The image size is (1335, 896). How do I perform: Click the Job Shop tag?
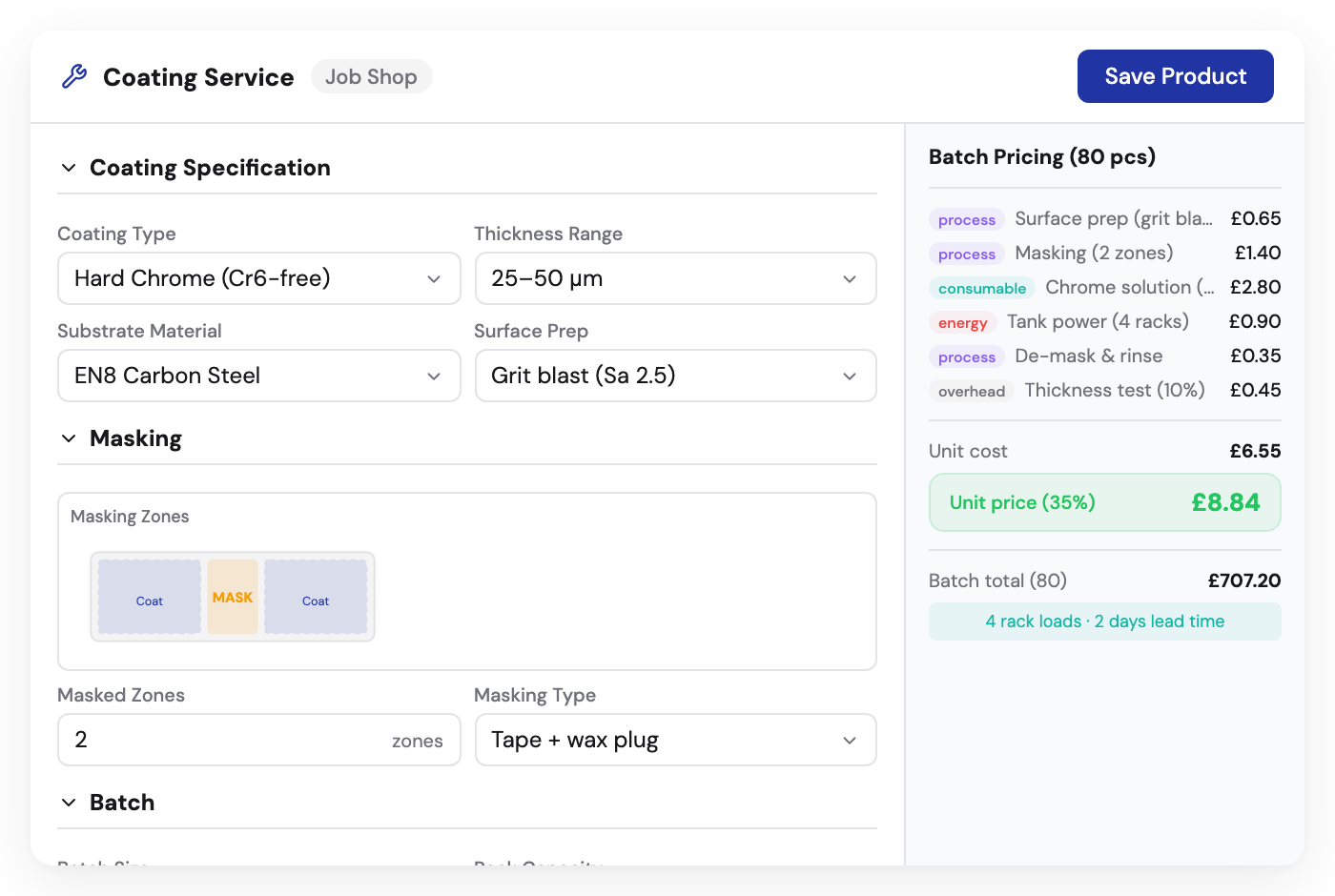[x=371, y=76]
